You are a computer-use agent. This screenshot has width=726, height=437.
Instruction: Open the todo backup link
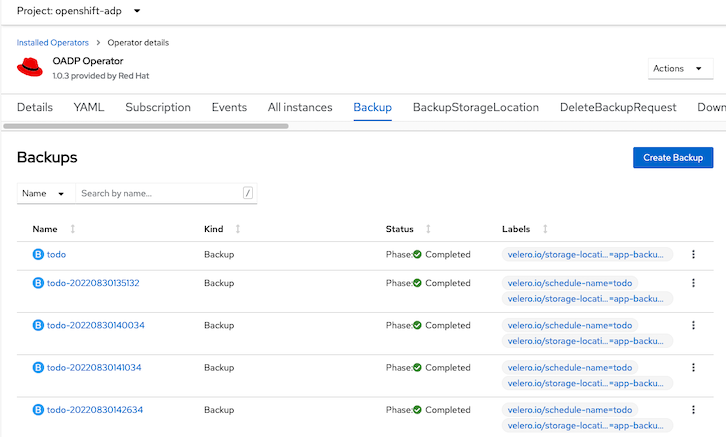pos(56,254)
